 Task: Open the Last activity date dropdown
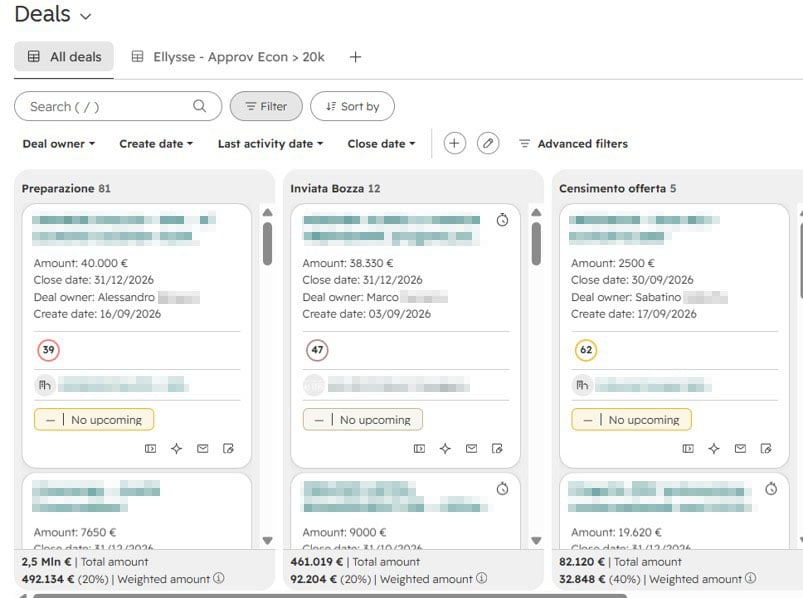(x=270, y=144)
